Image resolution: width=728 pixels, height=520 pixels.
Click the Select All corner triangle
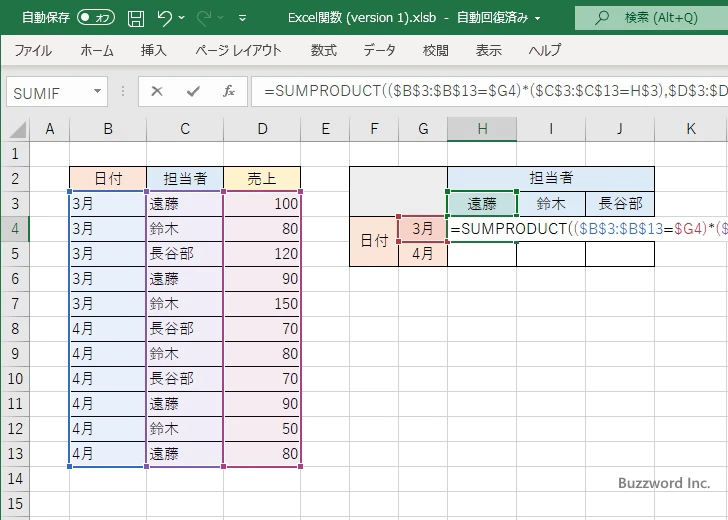point(18,130)
